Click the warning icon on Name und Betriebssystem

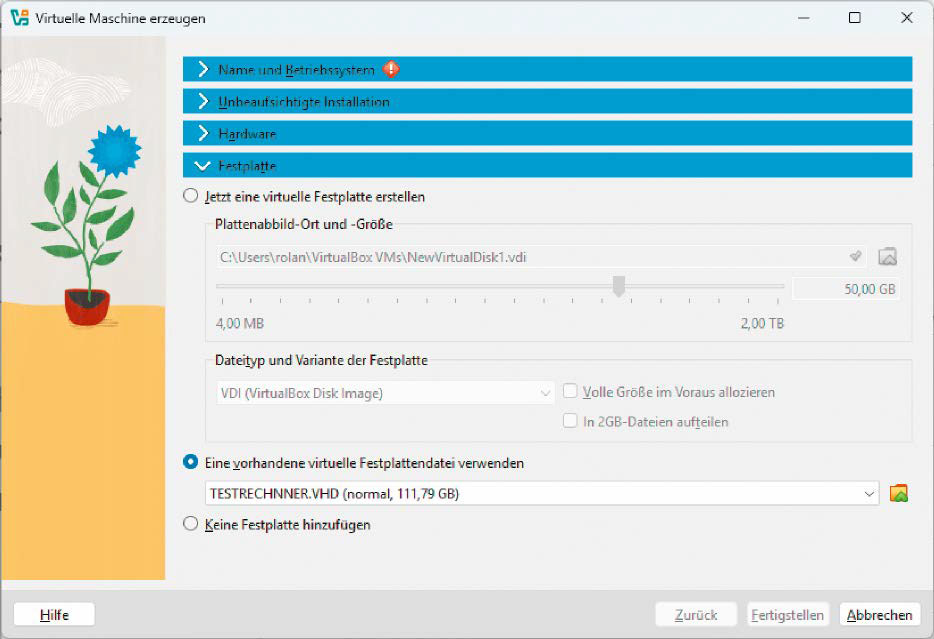[390, 69]
